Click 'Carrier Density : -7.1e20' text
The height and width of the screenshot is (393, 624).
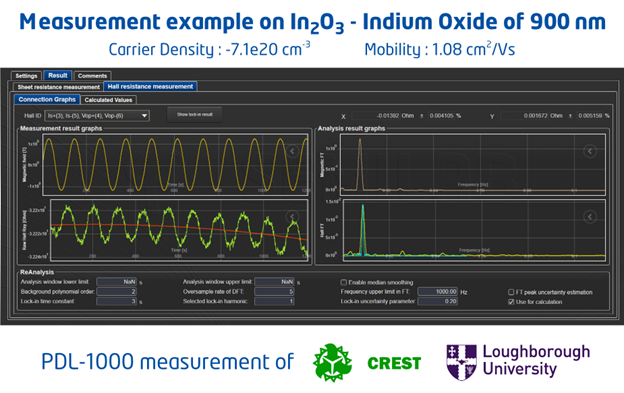(x=209, y=49)
